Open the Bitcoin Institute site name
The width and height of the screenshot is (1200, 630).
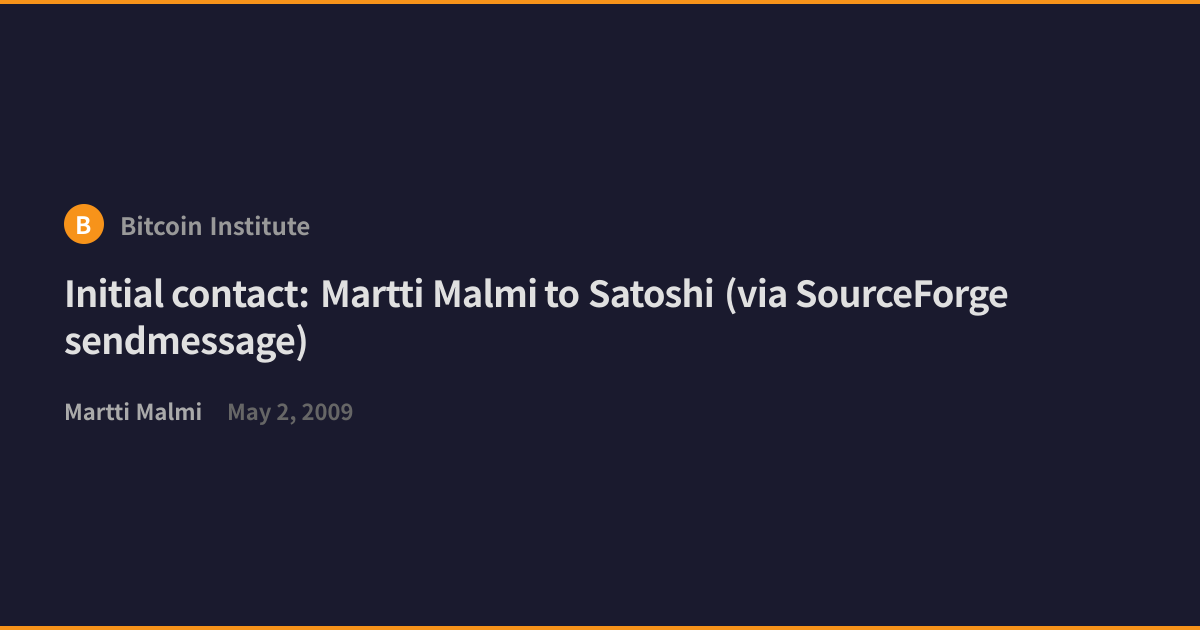tap(215, 226)
